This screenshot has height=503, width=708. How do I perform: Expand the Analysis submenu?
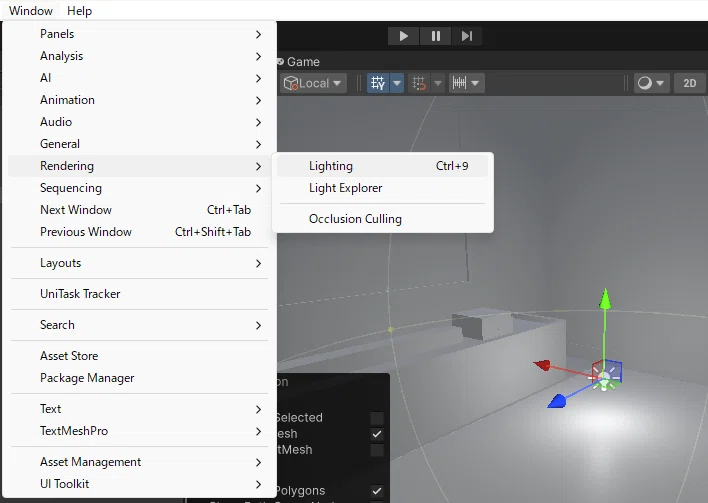139,56
